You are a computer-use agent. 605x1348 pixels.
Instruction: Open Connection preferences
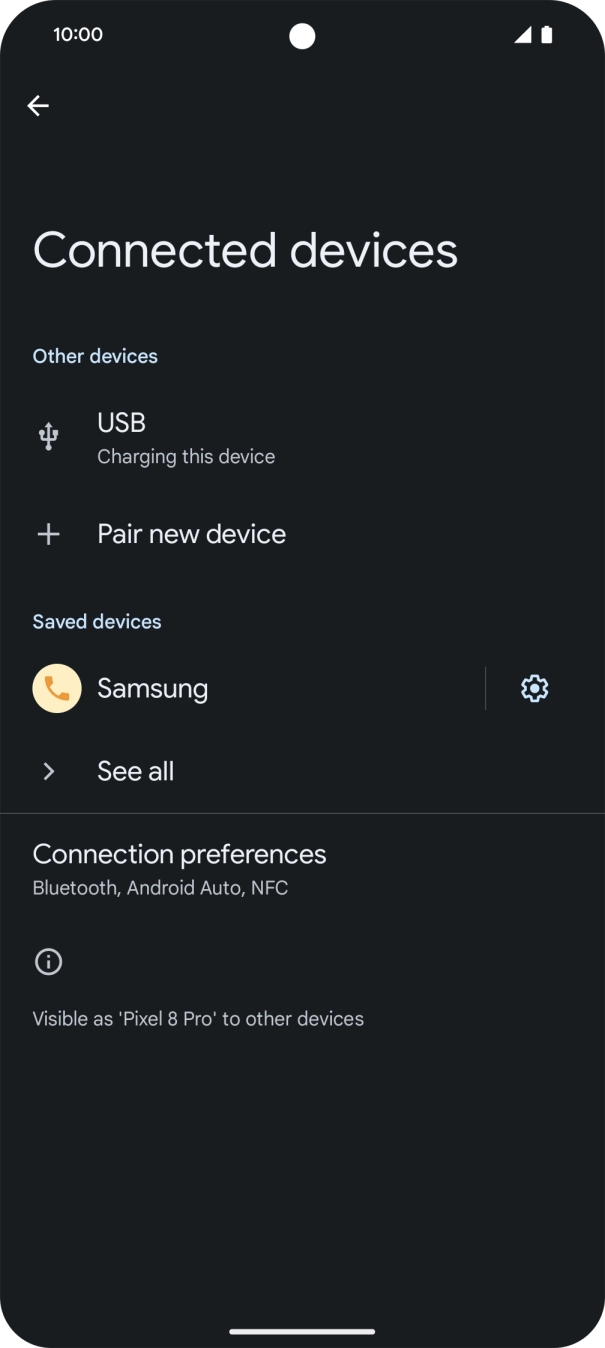click(x=180, y=868)
